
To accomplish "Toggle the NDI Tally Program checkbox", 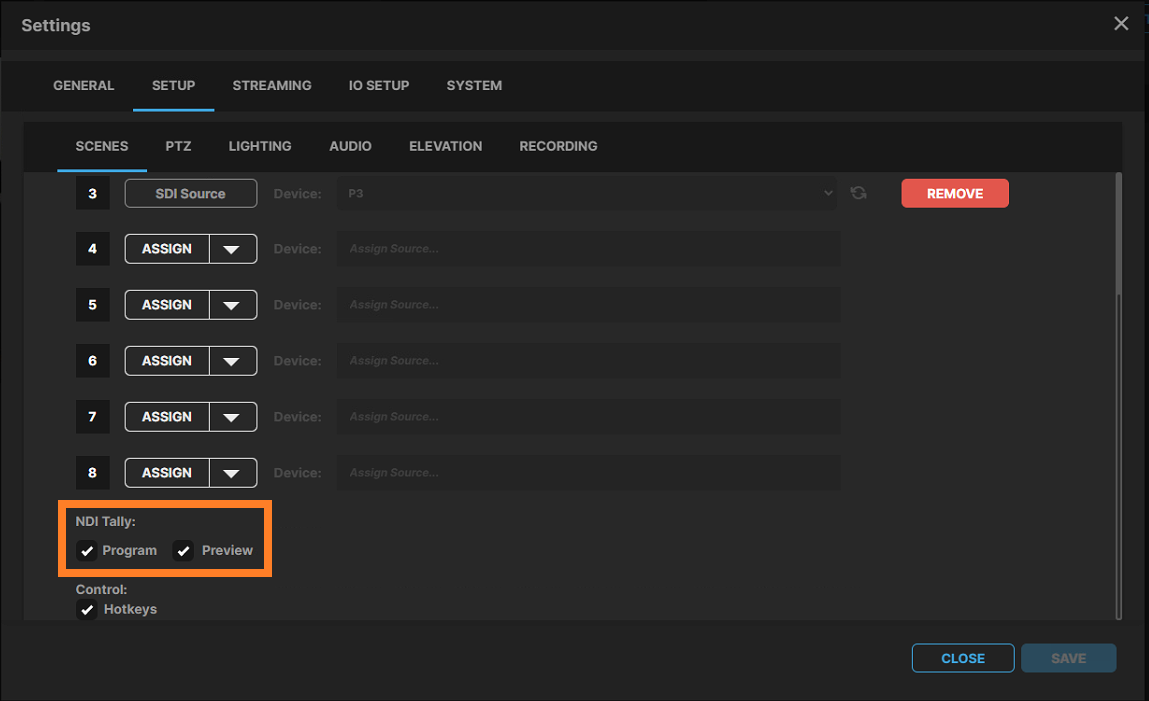I will [88, 551].
